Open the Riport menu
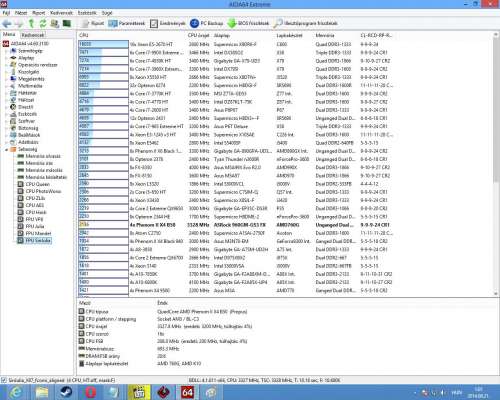The image size is (500, 400). tap(39, 13)
